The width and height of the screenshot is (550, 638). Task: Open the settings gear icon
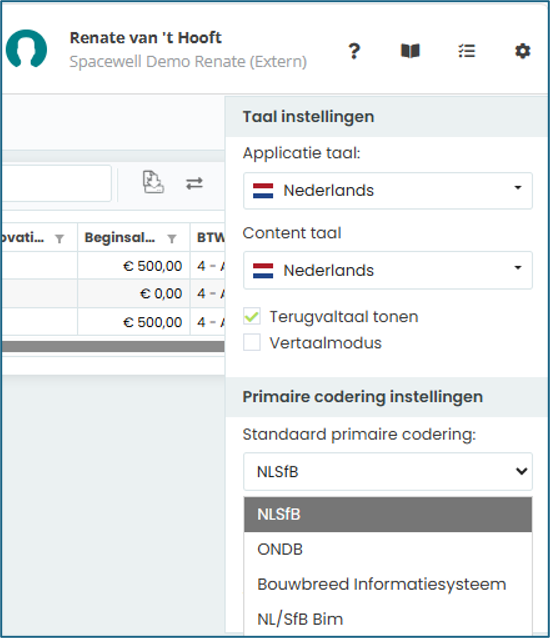pyautogui.click(x=522, y=51)
